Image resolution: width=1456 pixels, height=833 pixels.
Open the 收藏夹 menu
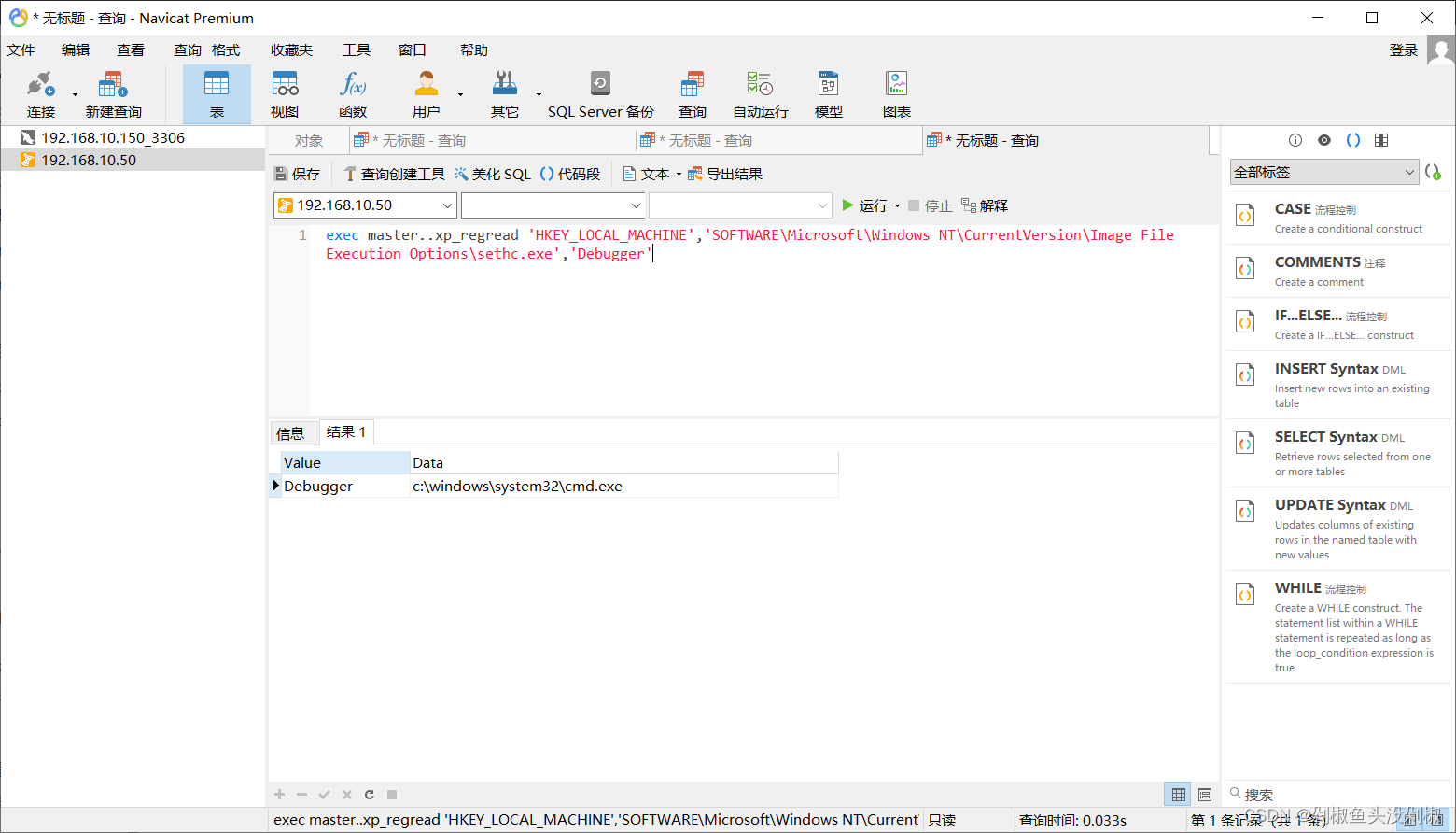click(x=292, y=50)
